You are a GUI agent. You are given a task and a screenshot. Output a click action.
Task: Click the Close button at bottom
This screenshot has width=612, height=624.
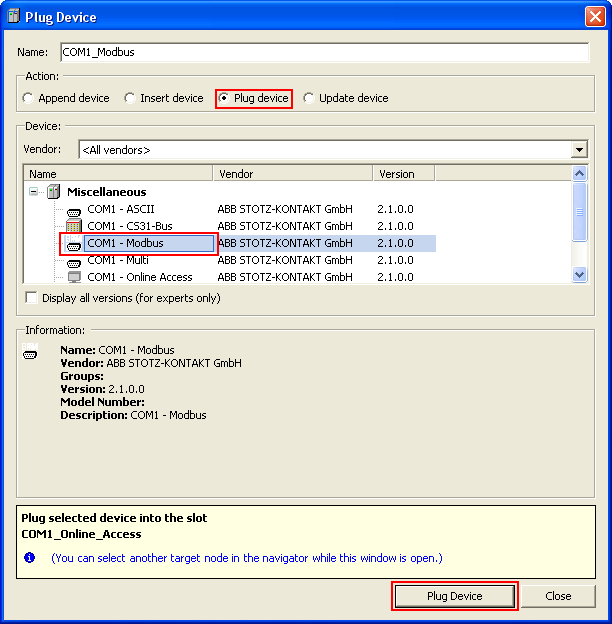(x=558, y=596)
